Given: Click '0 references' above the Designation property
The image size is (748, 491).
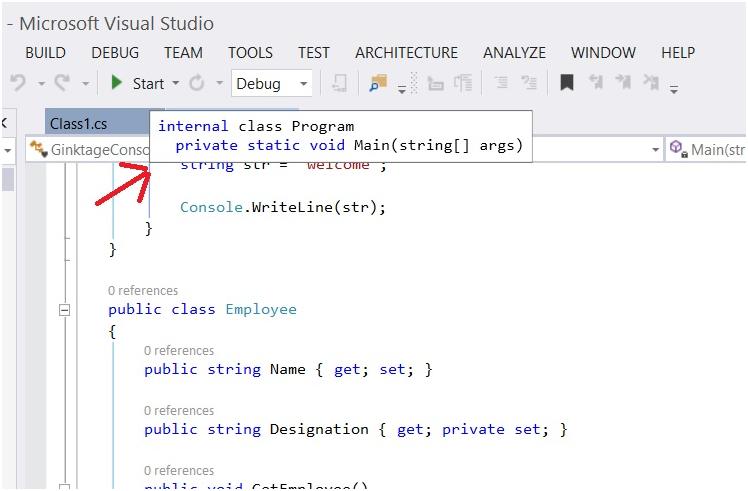Looking at the screenshot, I should point(179,411).
